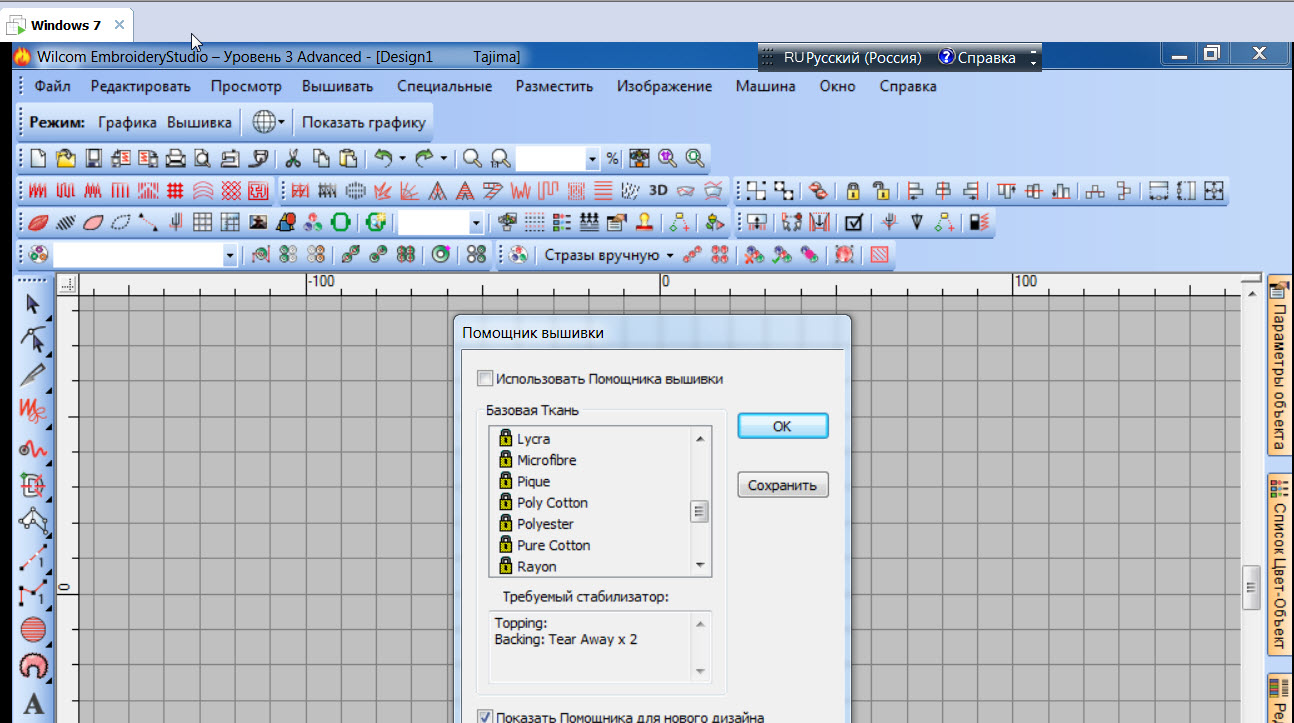Image resolution: width=1294 pixels, height=723 pixels.
Task: Click the fabric list scrollbar thumb
Action: (700, 511)
